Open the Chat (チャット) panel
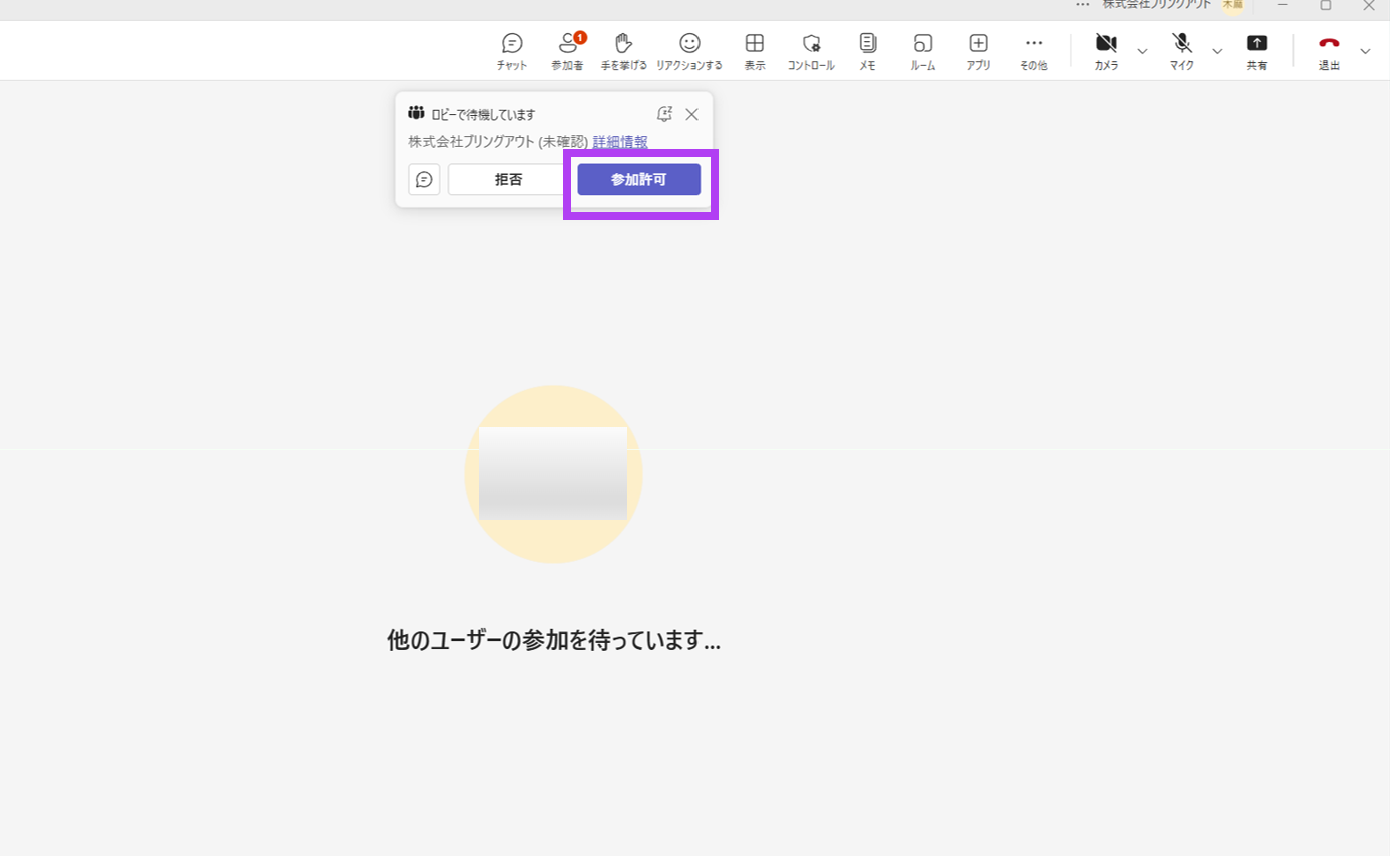This screenshot has width=1390, height=856. [512, 52]
